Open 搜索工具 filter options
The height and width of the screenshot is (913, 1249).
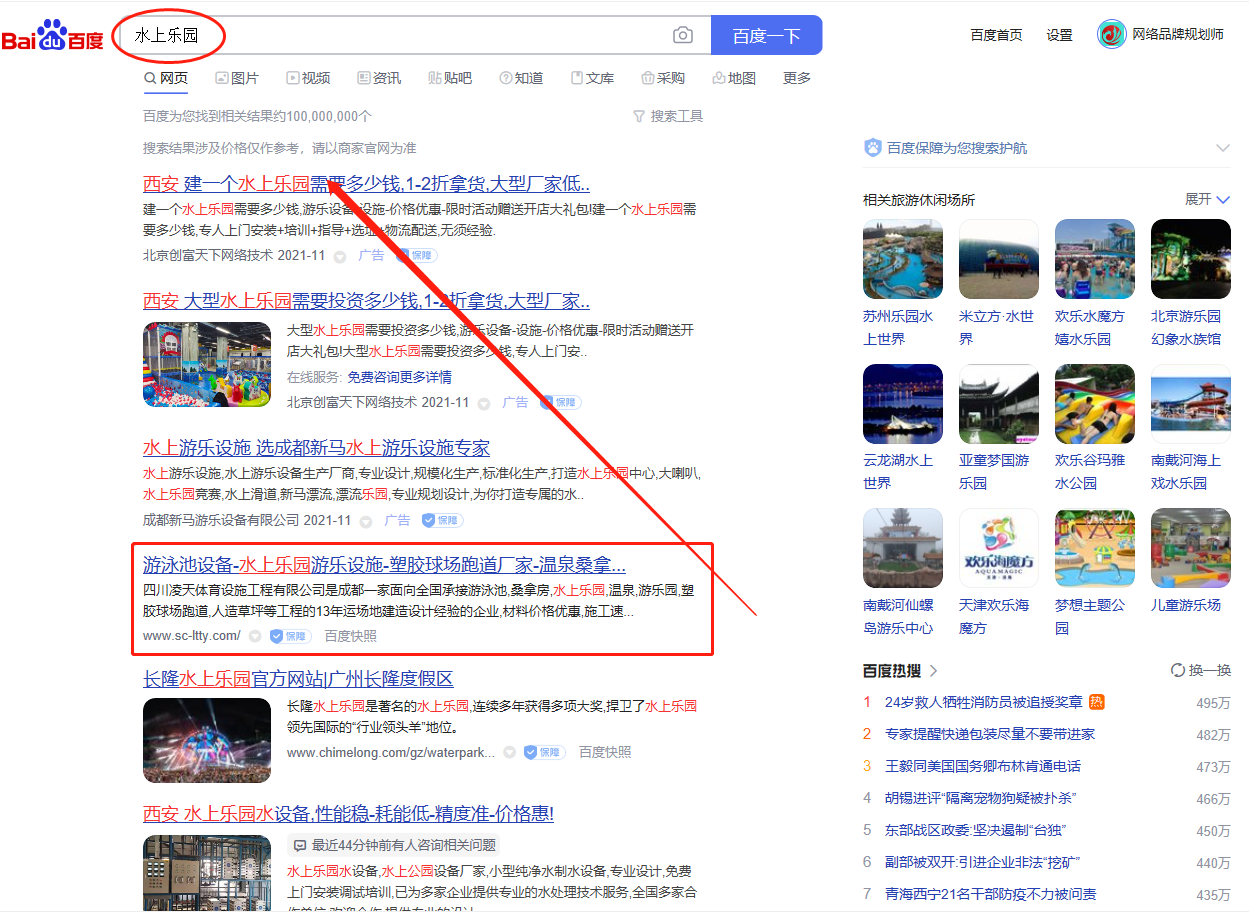(x=668, y=116)
